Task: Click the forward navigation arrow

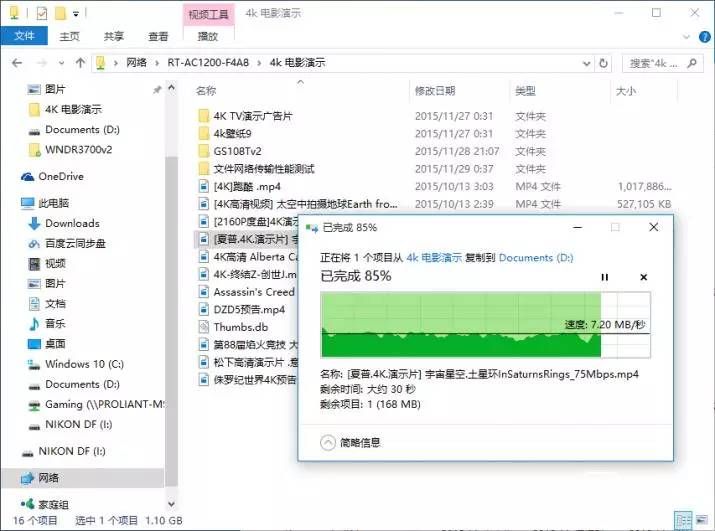Action: 41,63
